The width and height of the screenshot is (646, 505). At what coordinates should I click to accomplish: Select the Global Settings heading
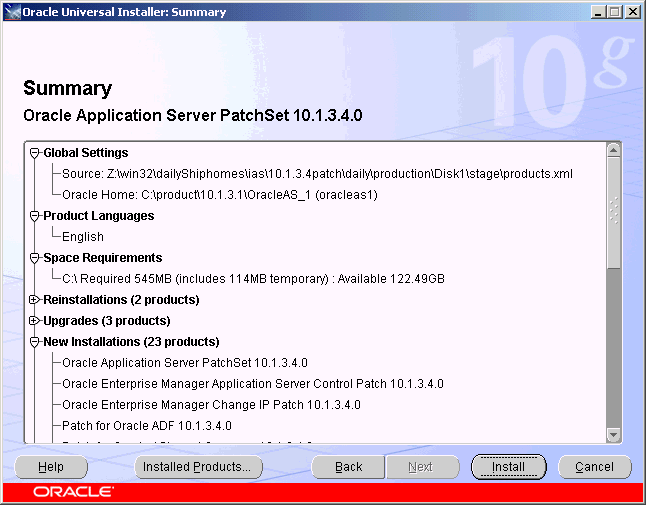86,153
